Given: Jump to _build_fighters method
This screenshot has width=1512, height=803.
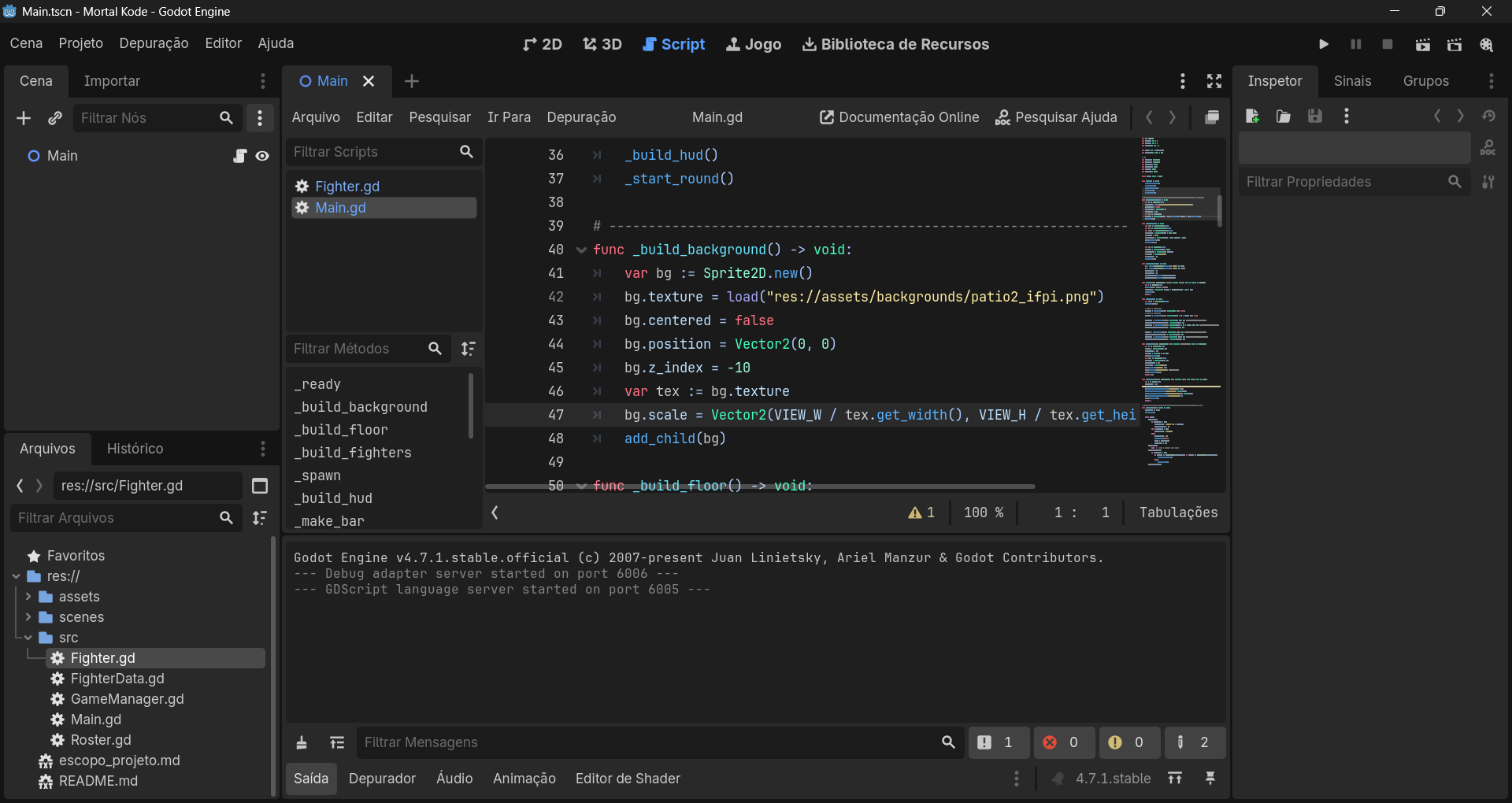Looking at the screenshot, I should click(353, 453).
